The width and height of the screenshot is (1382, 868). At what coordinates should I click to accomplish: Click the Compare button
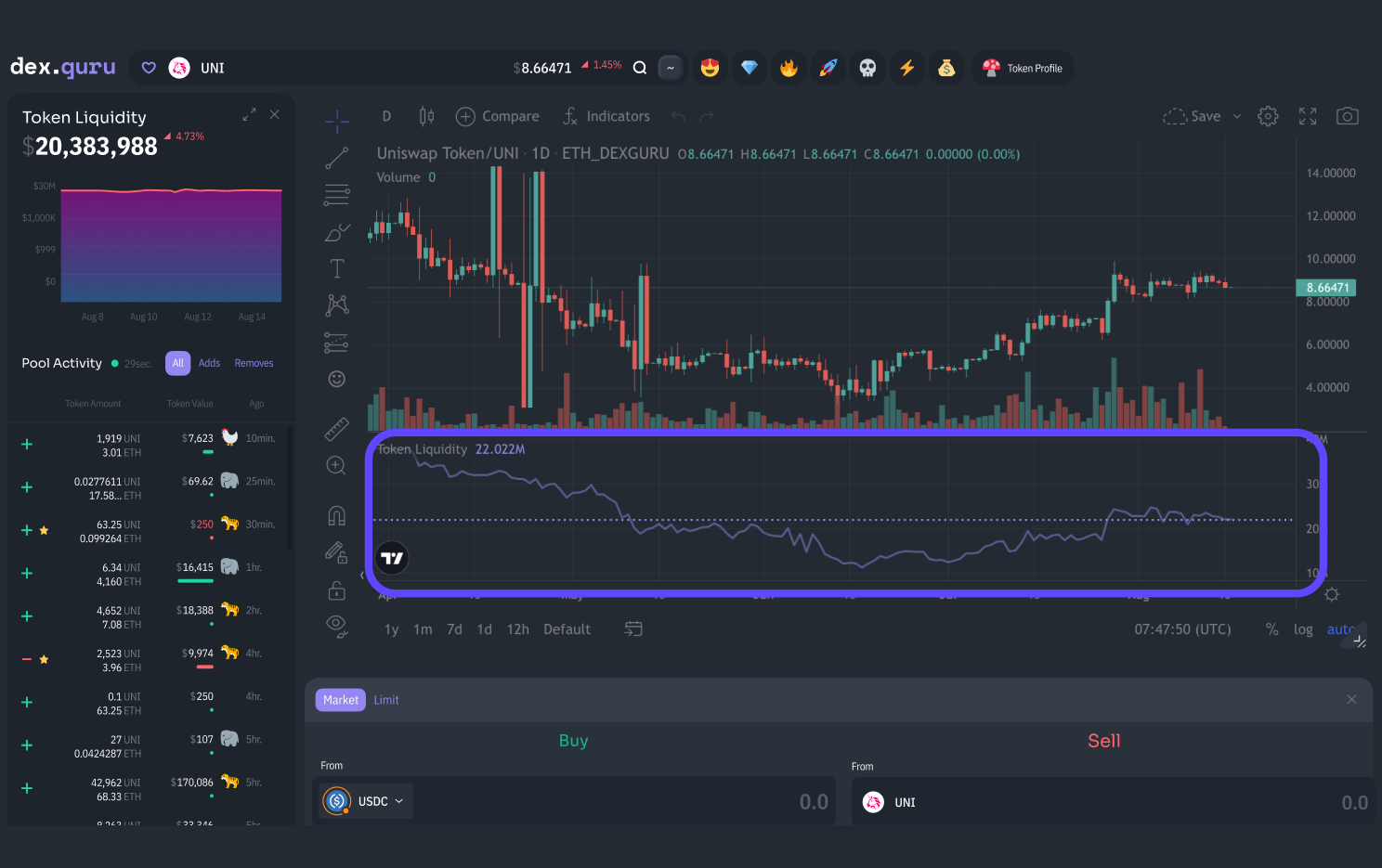tap(498, 116)
